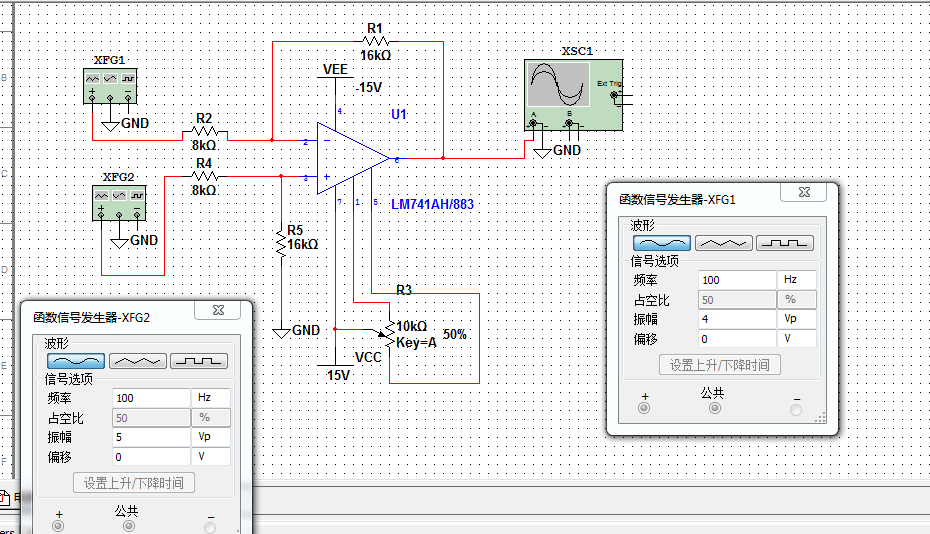Open XFG1 offset unit V selector

point(797,338)
